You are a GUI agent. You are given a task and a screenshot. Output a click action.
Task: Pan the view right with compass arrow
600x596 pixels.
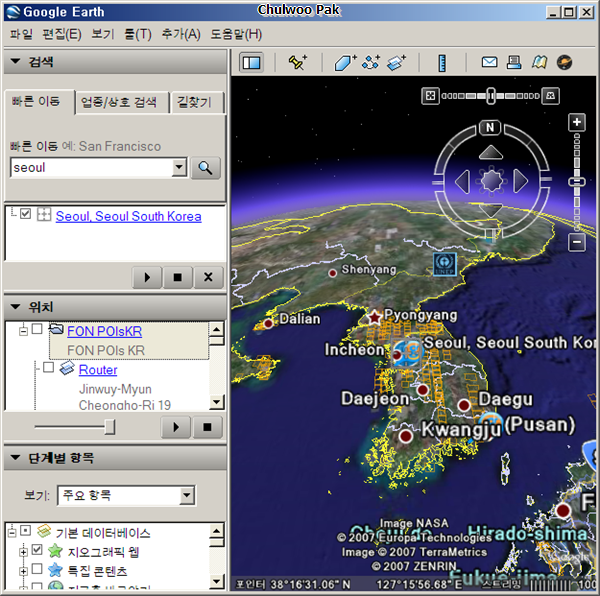(520, 181)
